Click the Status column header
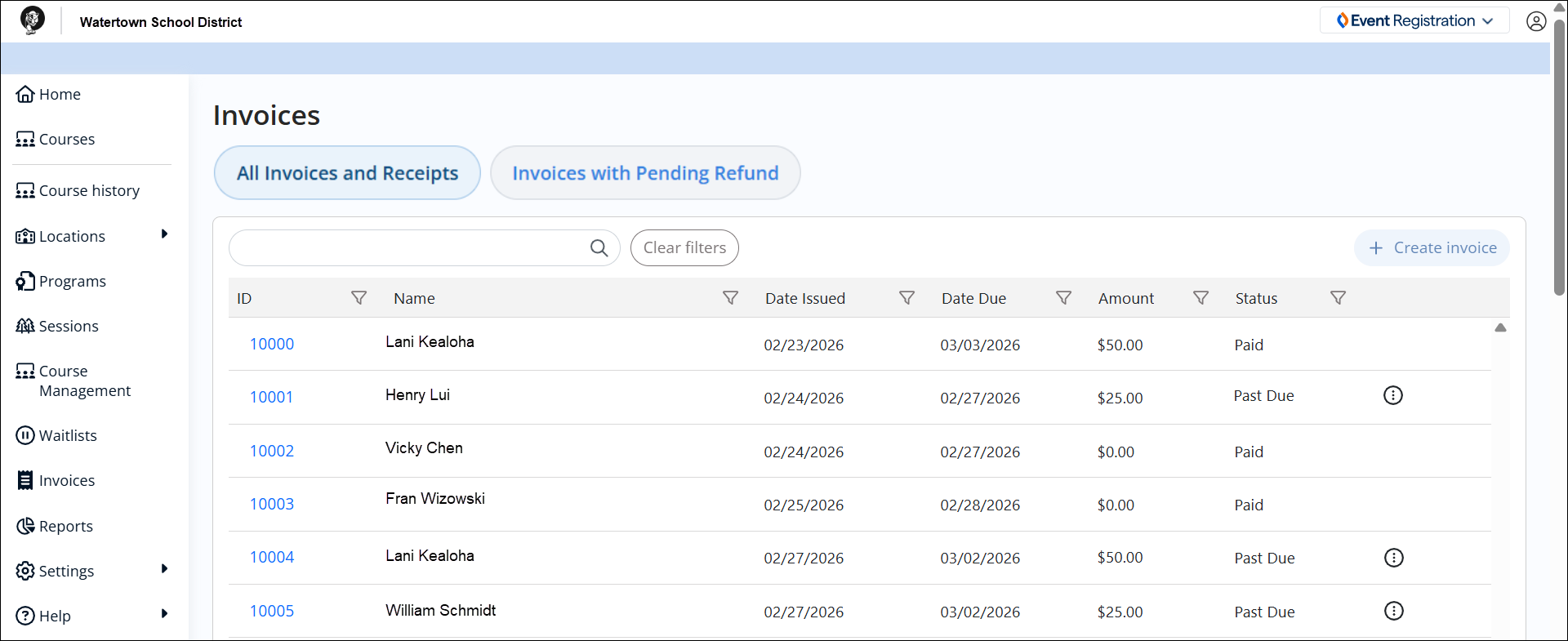1568x641 pixels. tap(1256, 299)
